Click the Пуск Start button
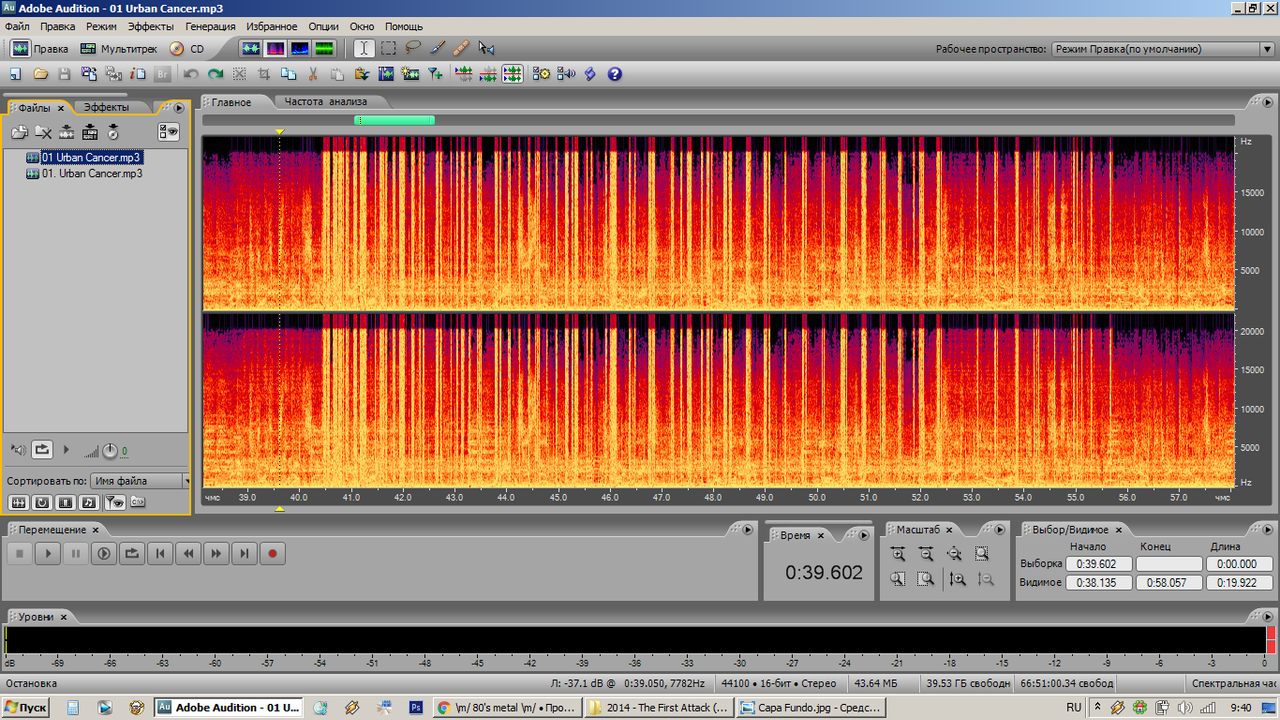This screenshot has height=720, width=1280. [26, 707]
